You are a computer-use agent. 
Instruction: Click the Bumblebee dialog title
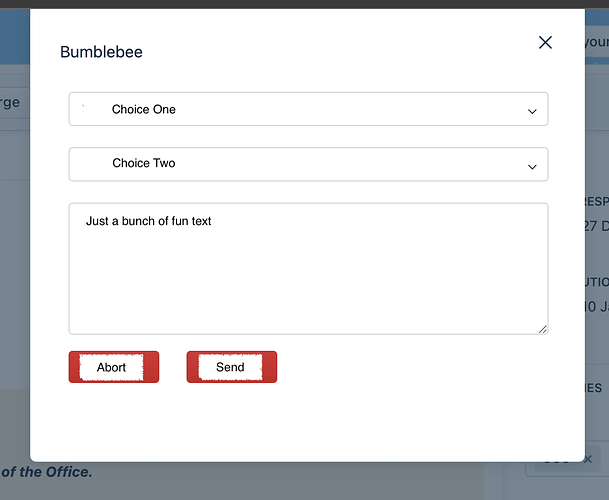tap(101, 52)
